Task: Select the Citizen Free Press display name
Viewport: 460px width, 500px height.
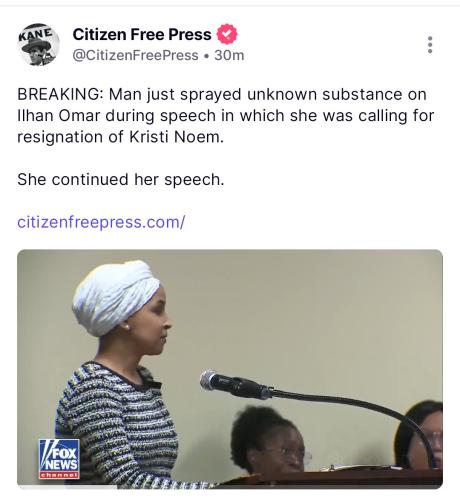Action: [142, 34]
